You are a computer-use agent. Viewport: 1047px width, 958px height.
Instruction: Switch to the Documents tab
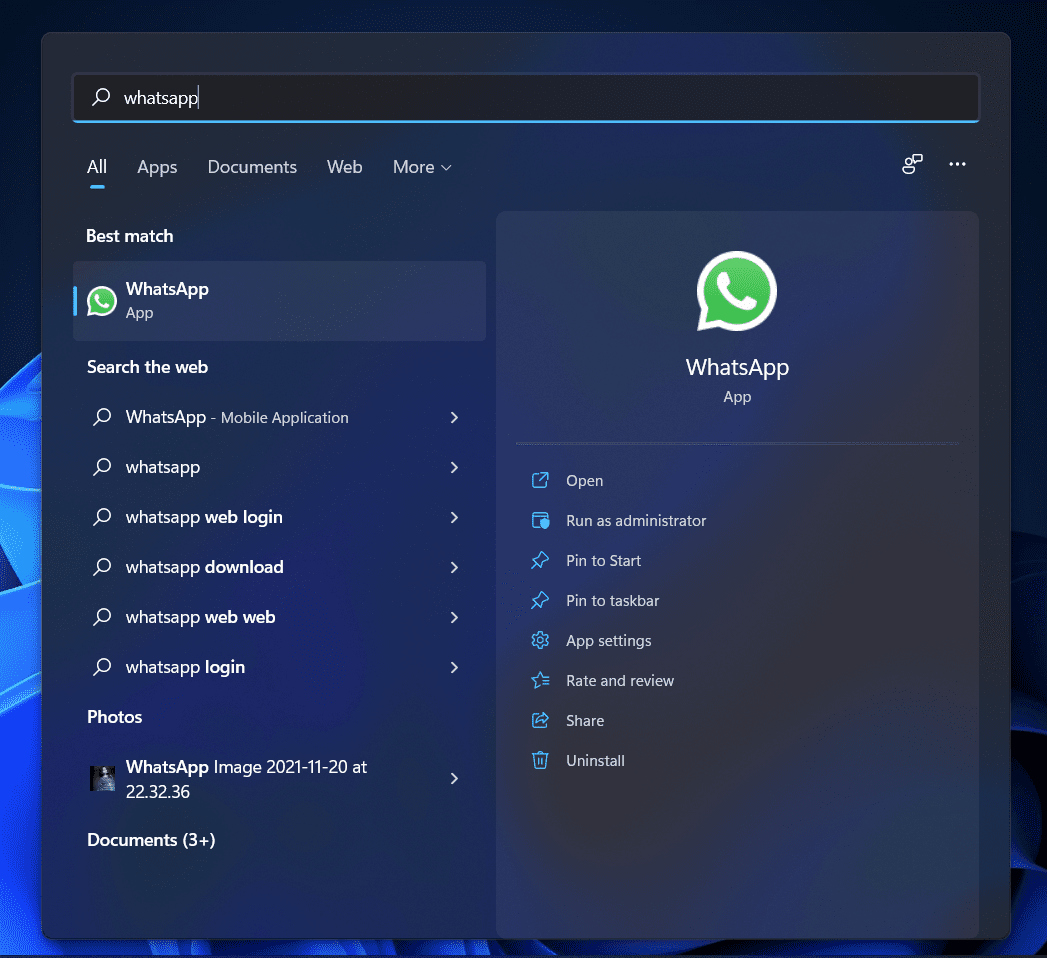[252, 167]
